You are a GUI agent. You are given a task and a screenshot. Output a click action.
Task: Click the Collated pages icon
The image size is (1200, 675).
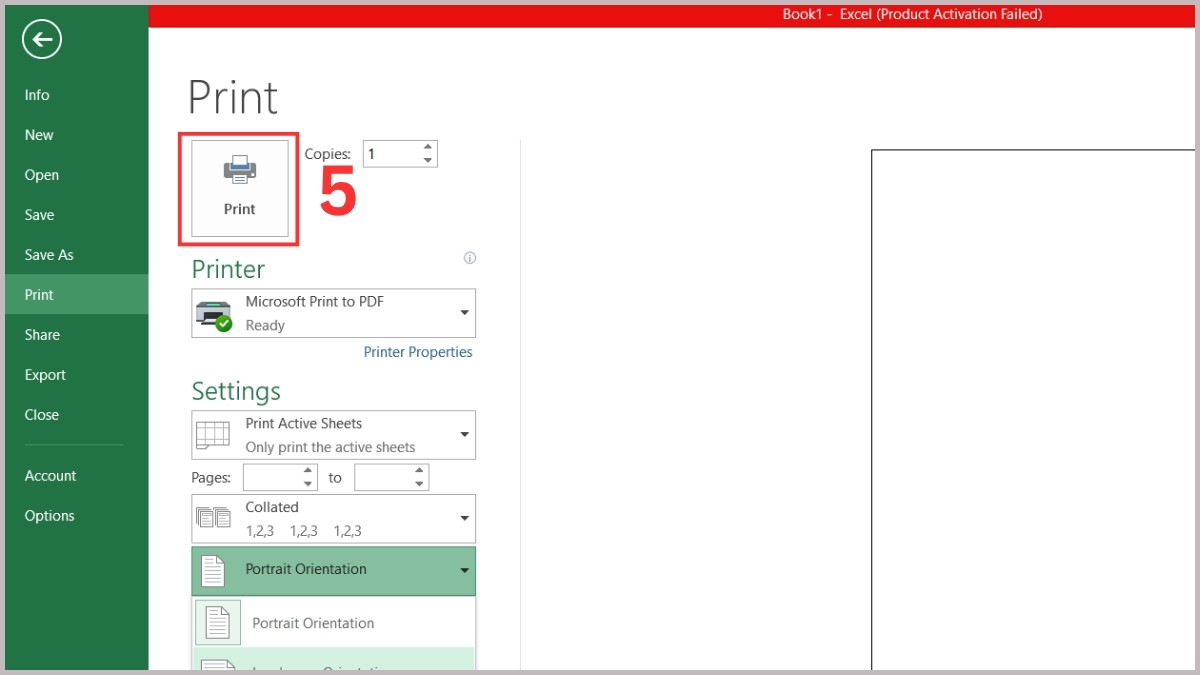(213, 517)
